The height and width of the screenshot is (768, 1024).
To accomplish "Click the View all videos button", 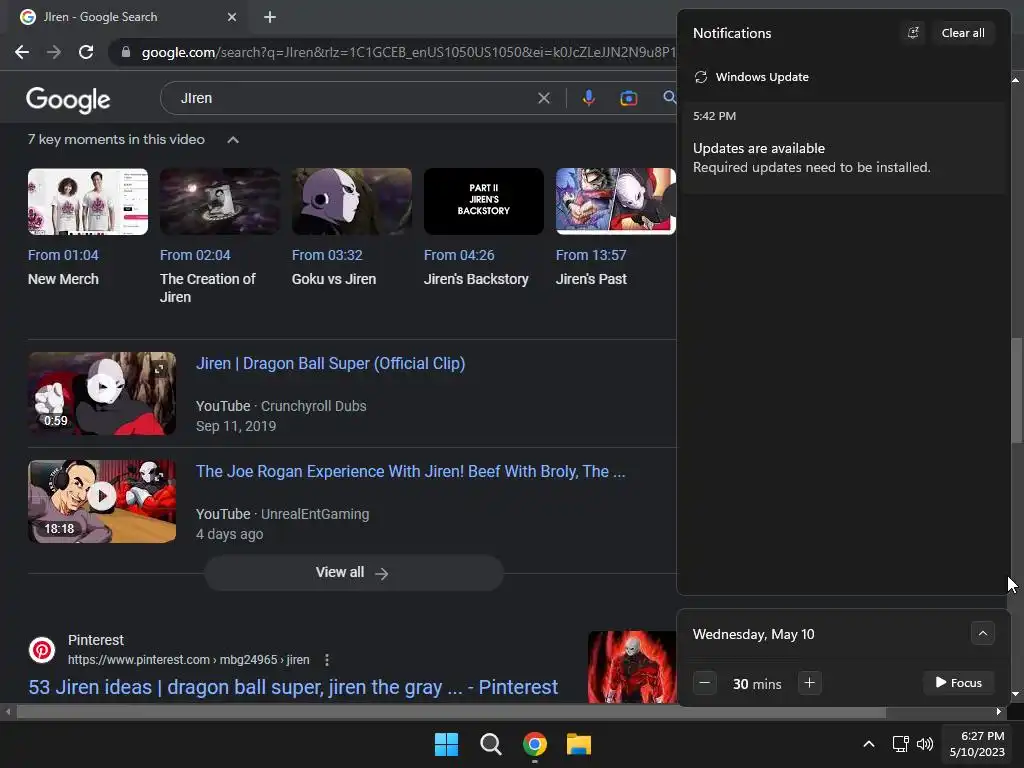I will pos(353,573).
